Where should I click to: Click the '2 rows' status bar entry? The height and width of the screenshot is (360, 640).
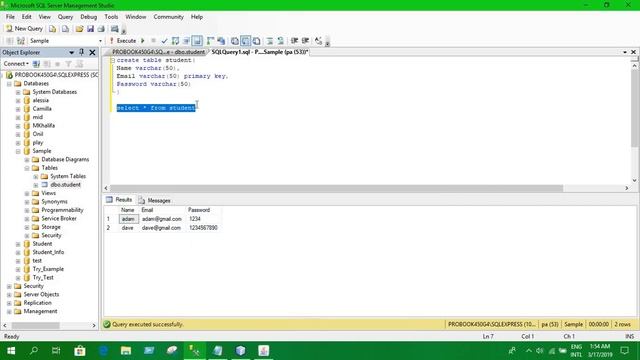tap(622, 324)
